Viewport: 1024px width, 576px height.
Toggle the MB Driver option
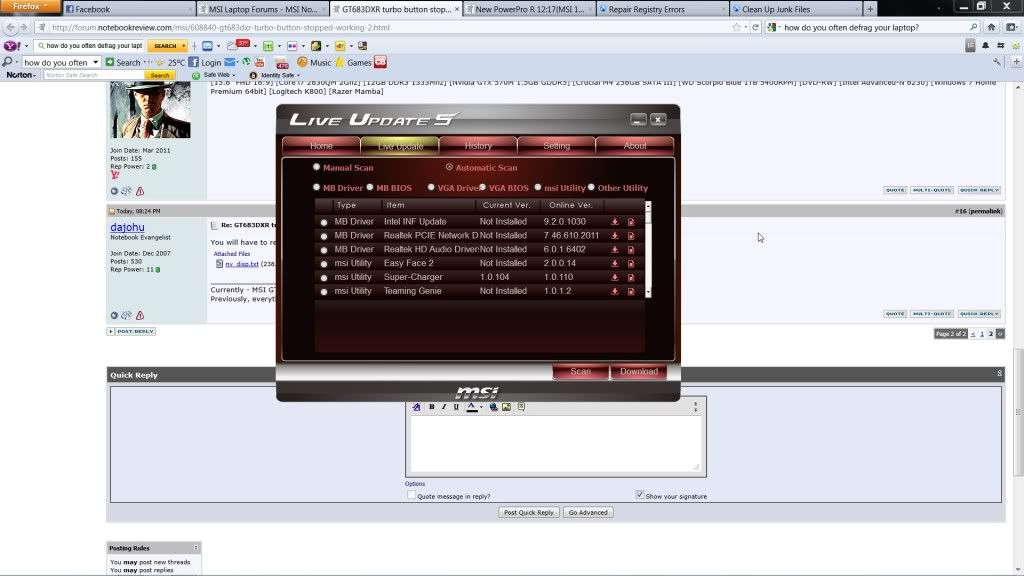pyautogui.click(x=317, y=187)
